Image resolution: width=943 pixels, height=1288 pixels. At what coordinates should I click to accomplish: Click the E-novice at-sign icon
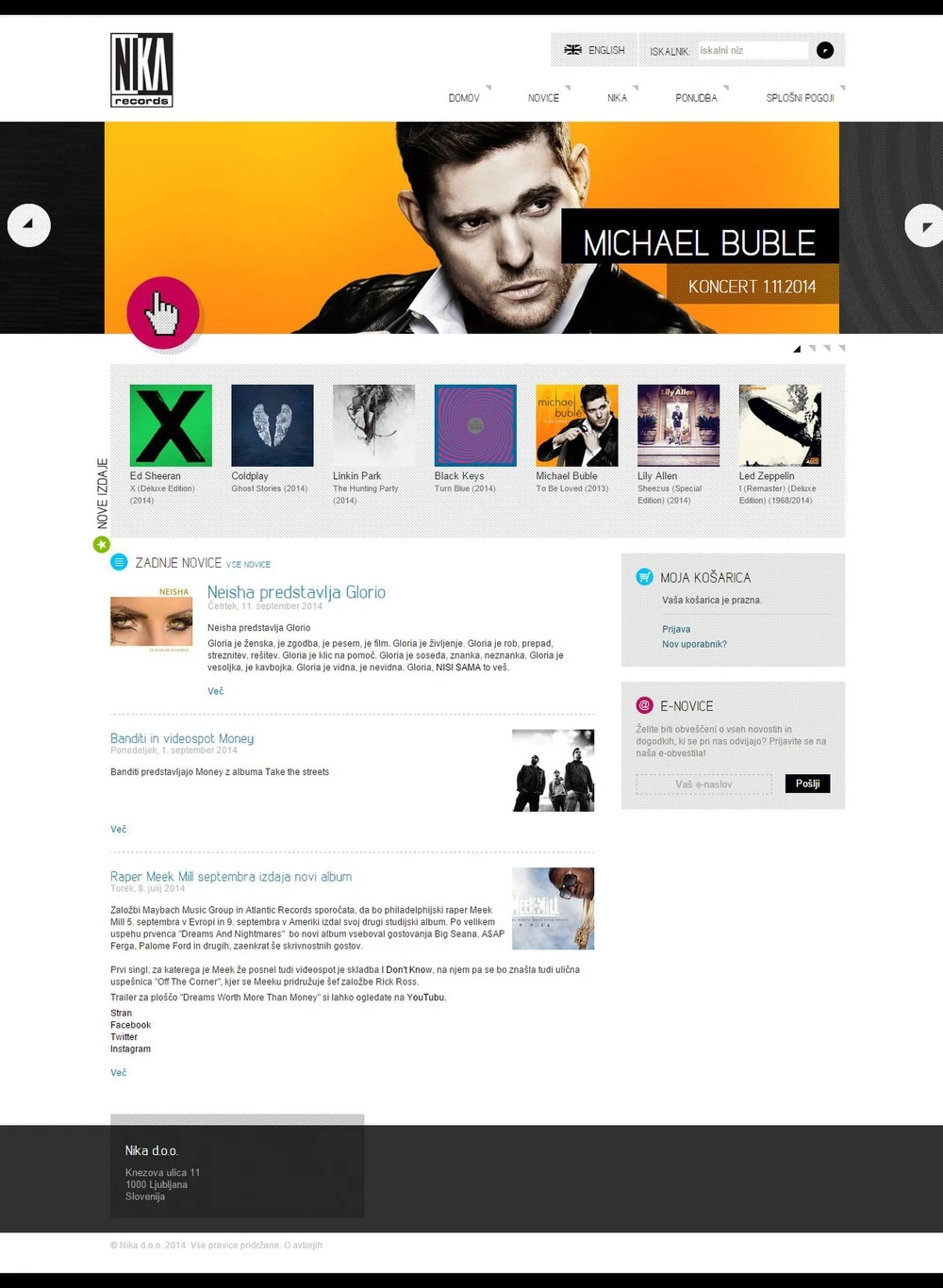[645, 705]
